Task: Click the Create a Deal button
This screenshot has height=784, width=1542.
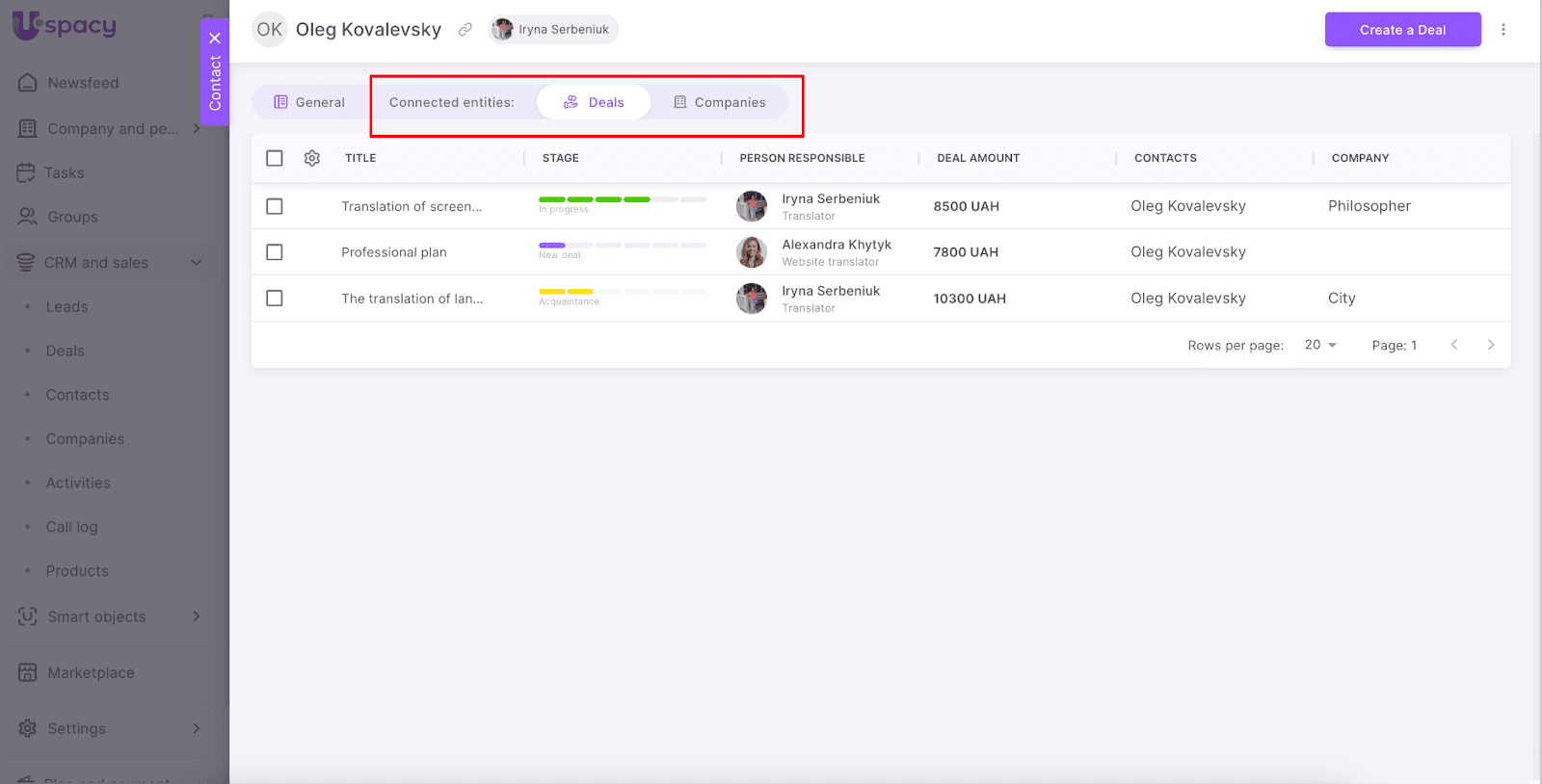Action: click(x=1402, y=30)
